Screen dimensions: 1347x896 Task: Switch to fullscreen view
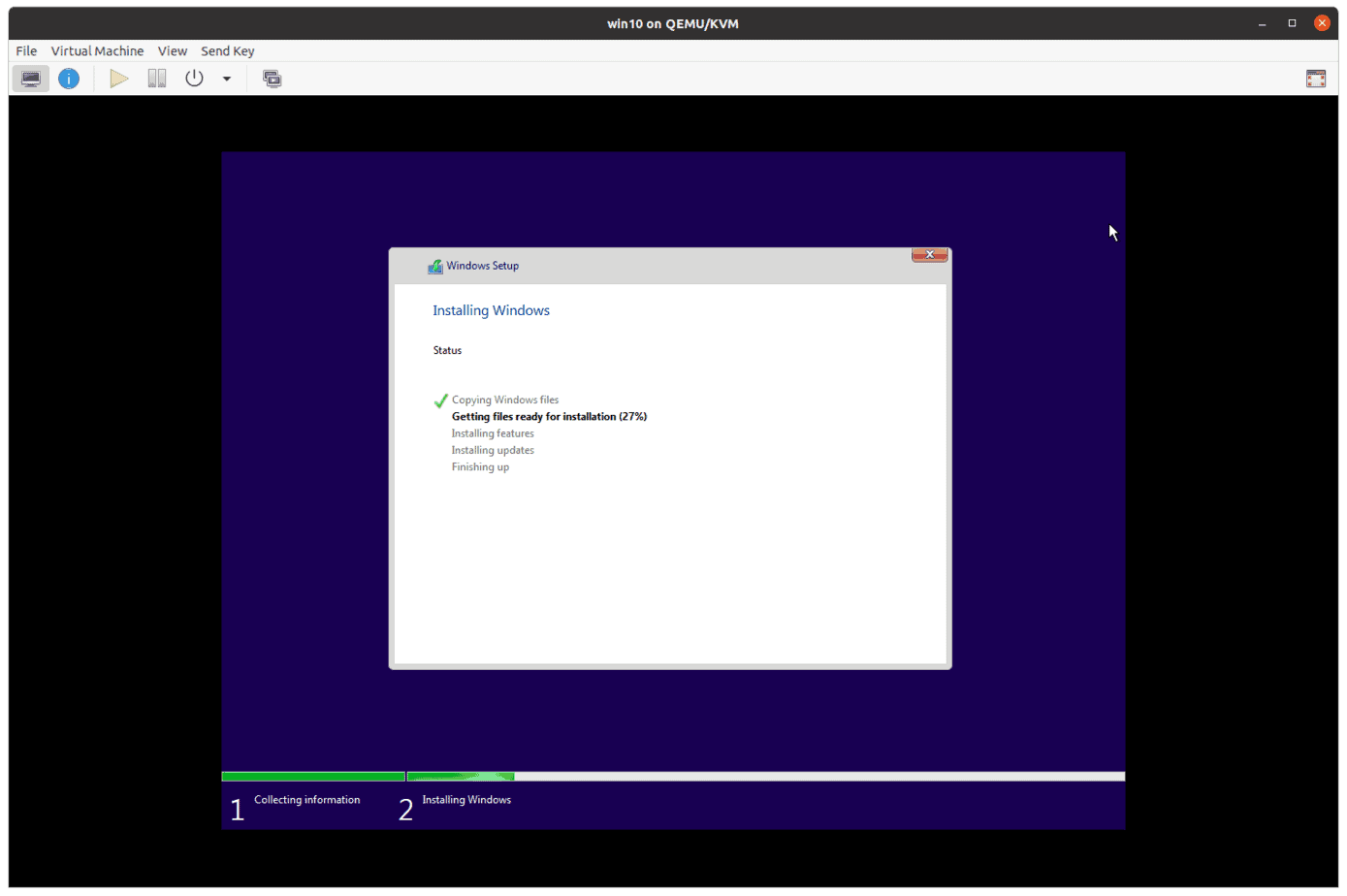click(1316, 79)
